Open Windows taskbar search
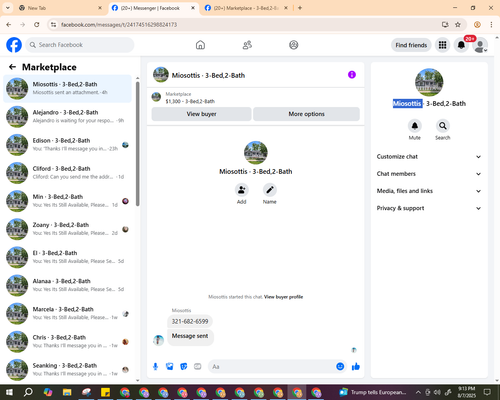This screenshot has height=400, width=500. [x=28, y=392]
